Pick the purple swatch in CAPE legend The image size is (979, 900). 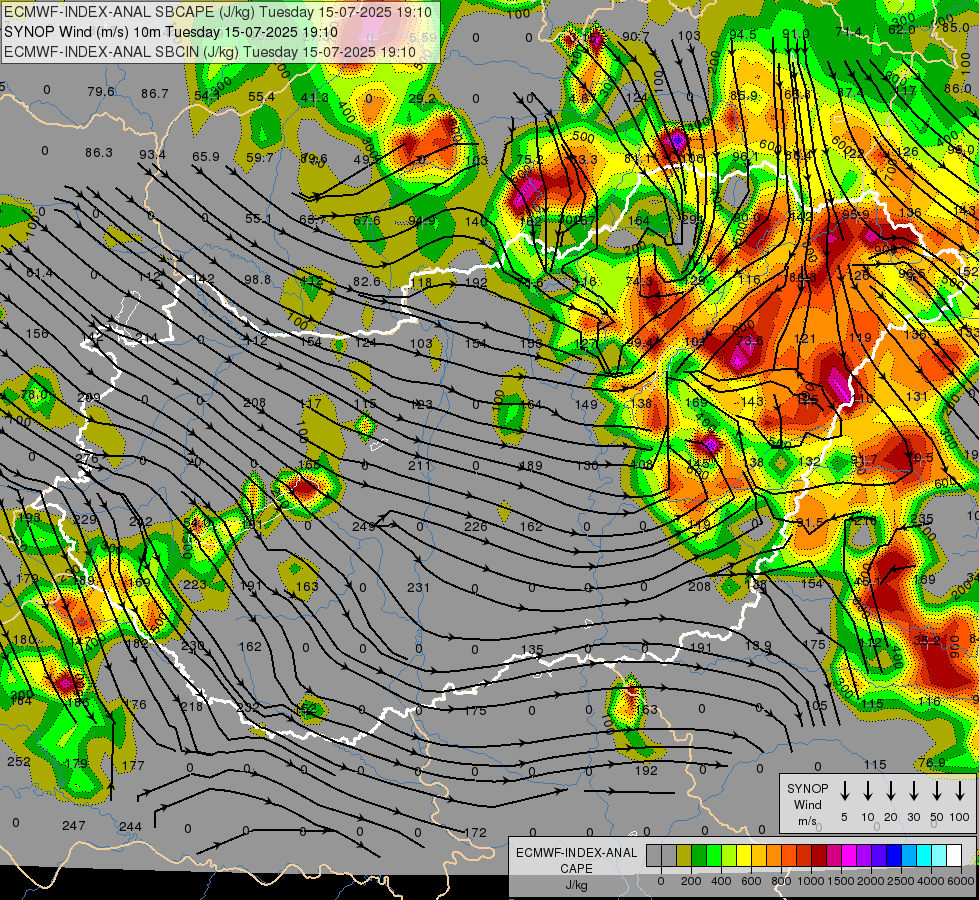pos(864,855)
